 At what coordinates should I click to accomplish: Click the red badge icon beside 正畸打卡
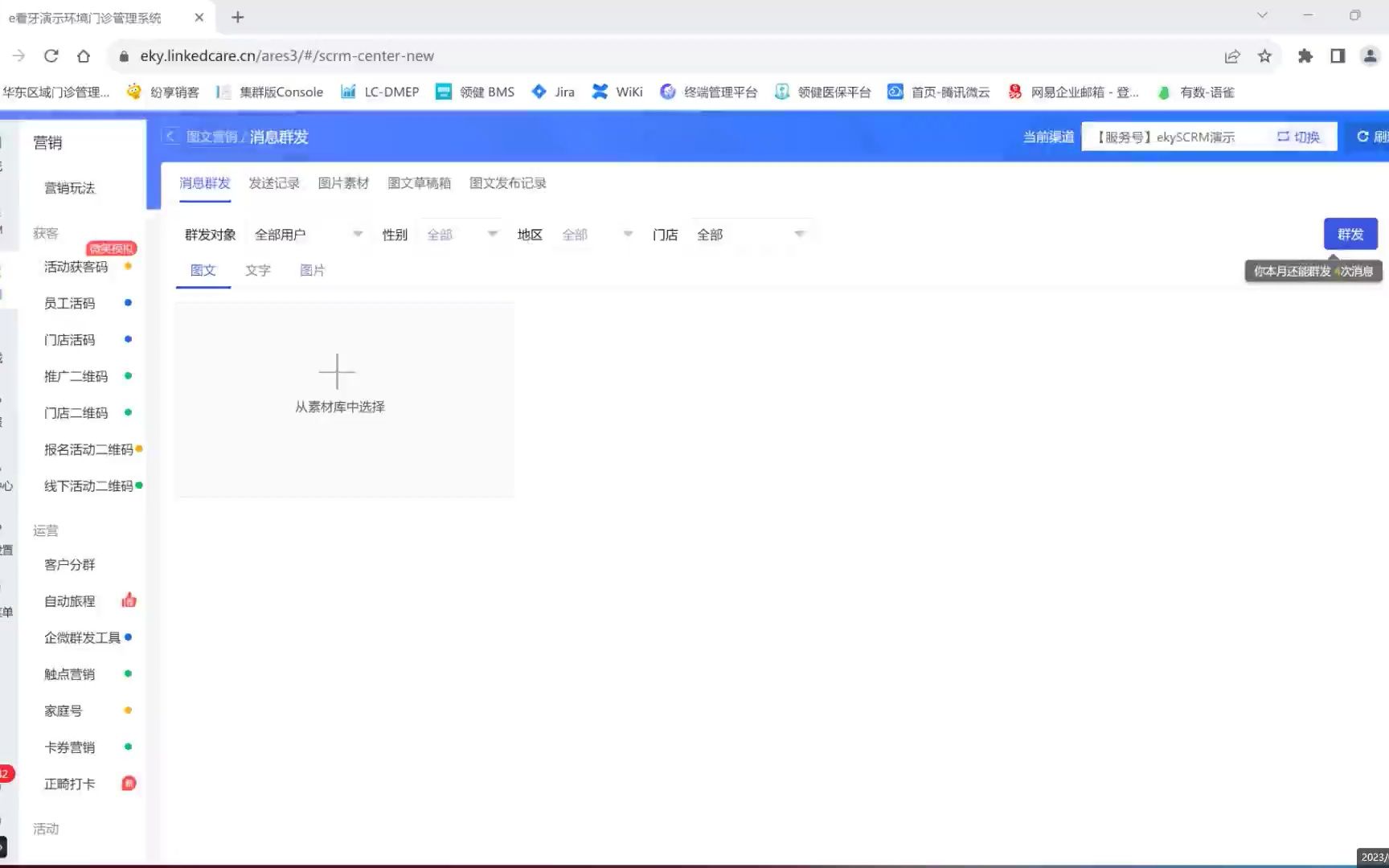coord(129,784)
